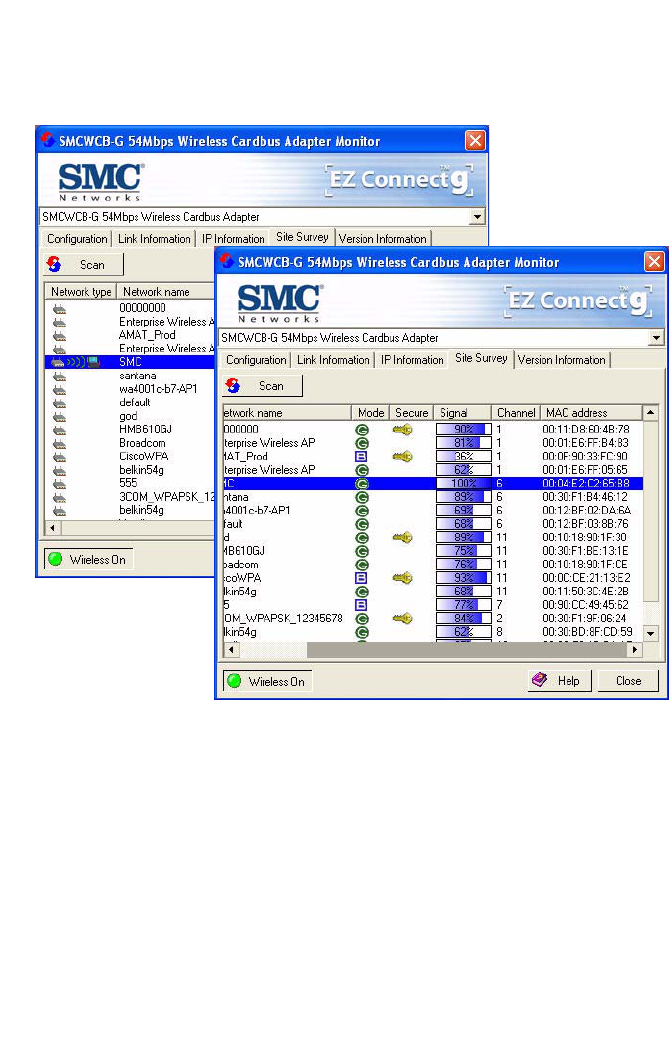
Task: Click key icon in 3COM_WPAPSK_12345678 row
Action: tap(402, 618)
